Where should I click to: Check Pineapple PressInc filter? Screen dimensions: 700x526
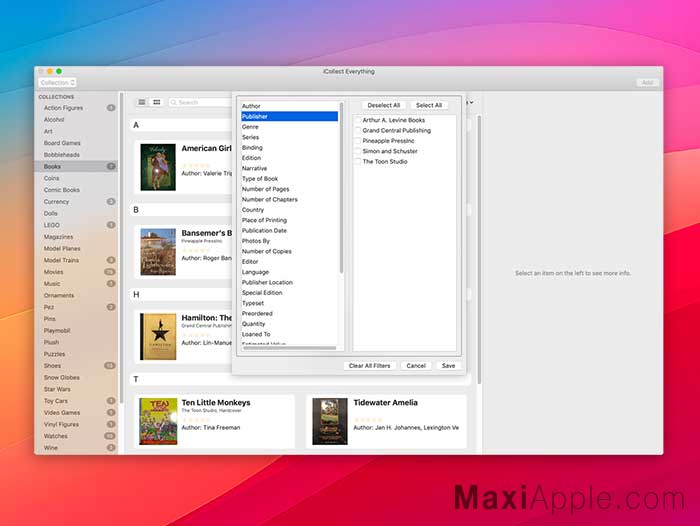pyautogui.click(x=358, y=141)
